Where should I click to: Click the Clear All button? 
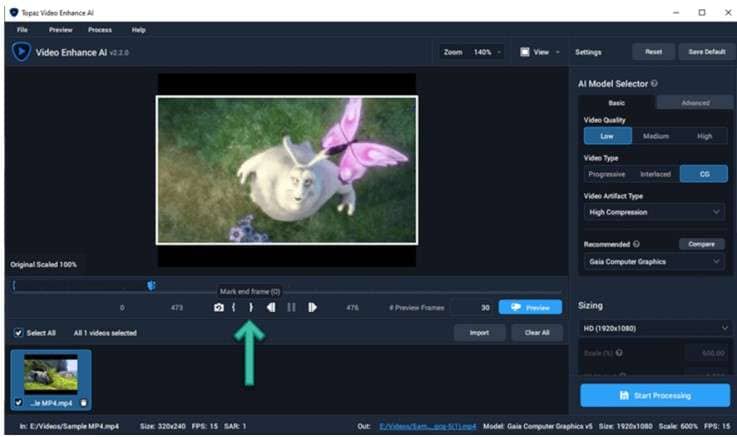tap(537, 333)
